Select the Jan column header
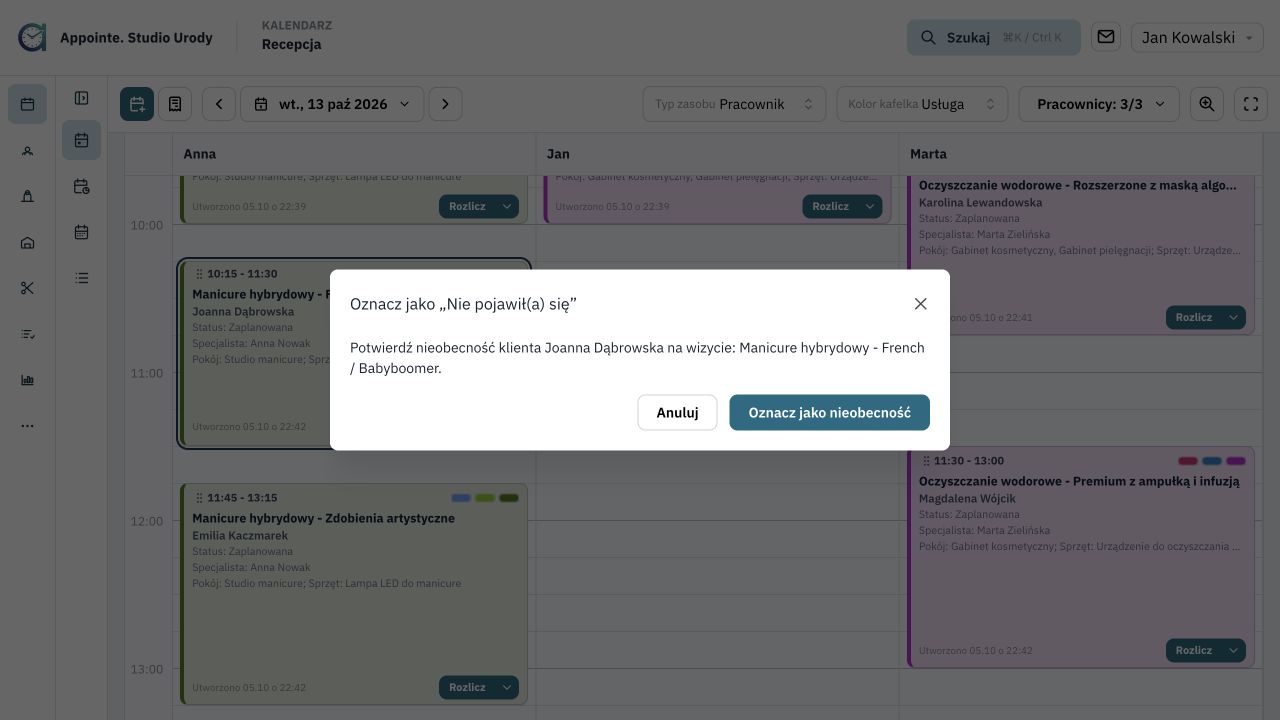The width and height of the screenshot is (1280, 720). pyautogui.click(x=717, y=154)
